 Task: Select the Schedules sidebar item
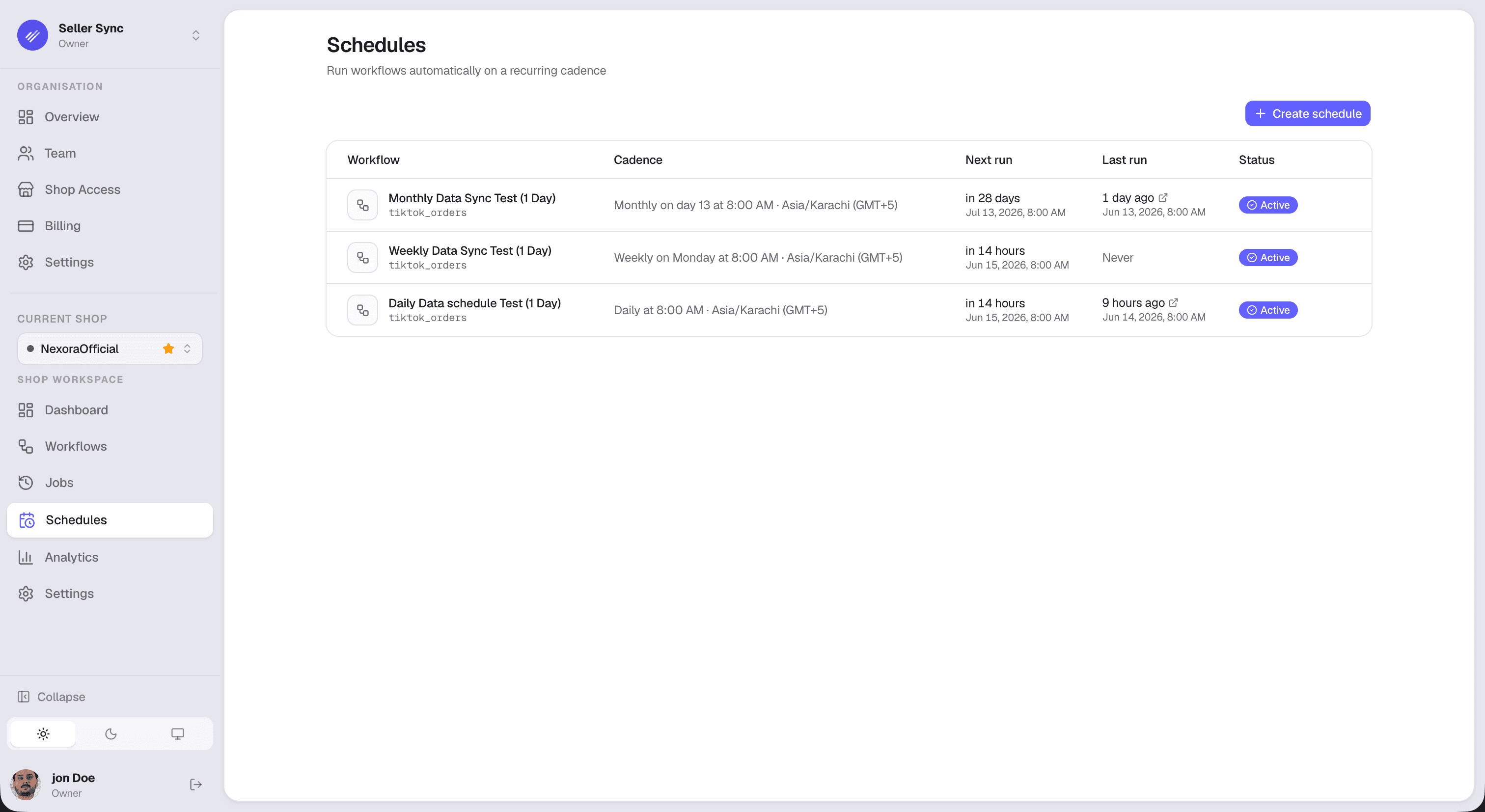click(x=110, y=520)
